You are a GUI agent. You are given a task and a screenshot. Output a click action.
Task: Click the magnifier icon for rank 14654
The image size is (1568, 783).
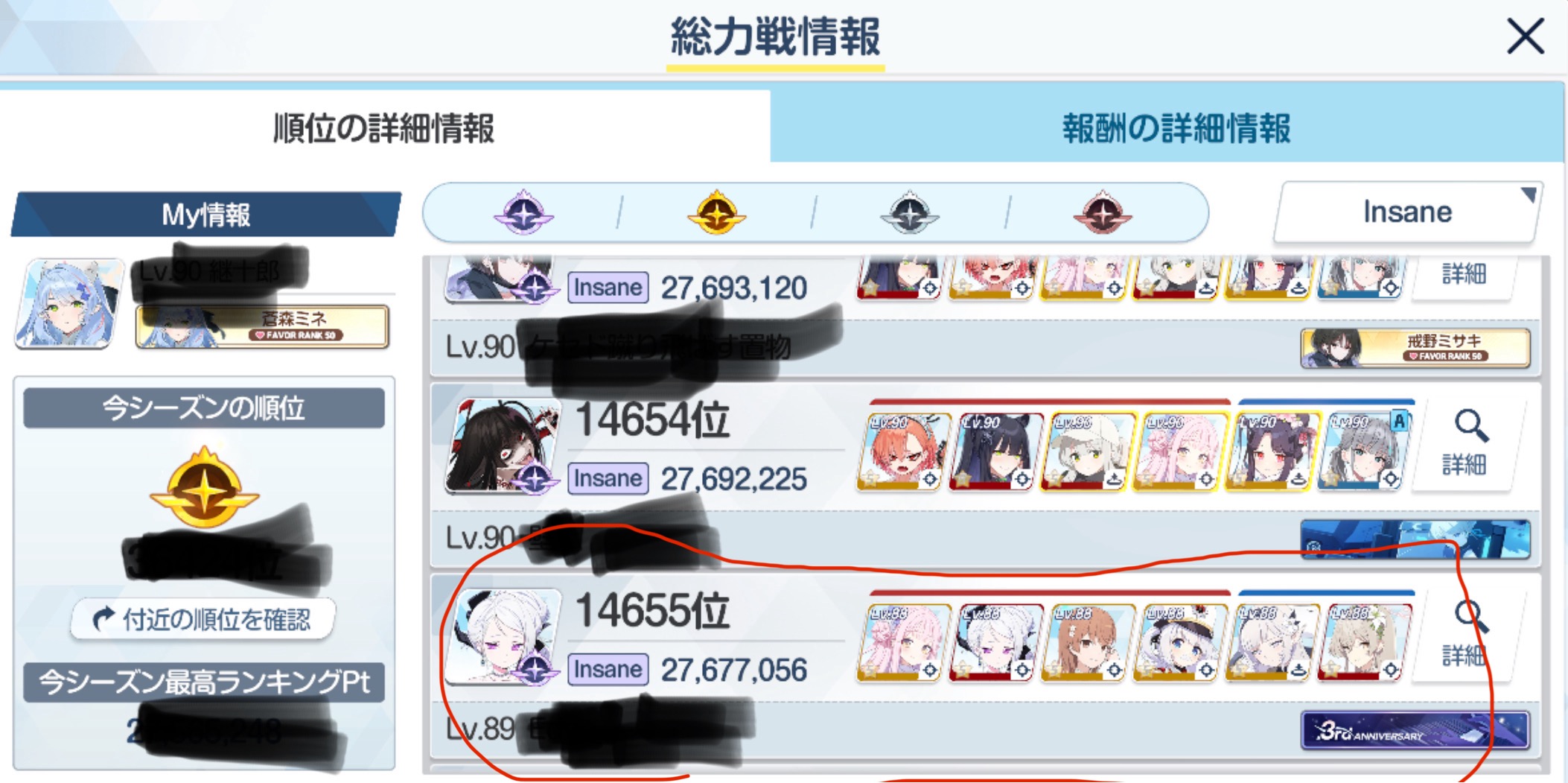[x=1471, y=425]
